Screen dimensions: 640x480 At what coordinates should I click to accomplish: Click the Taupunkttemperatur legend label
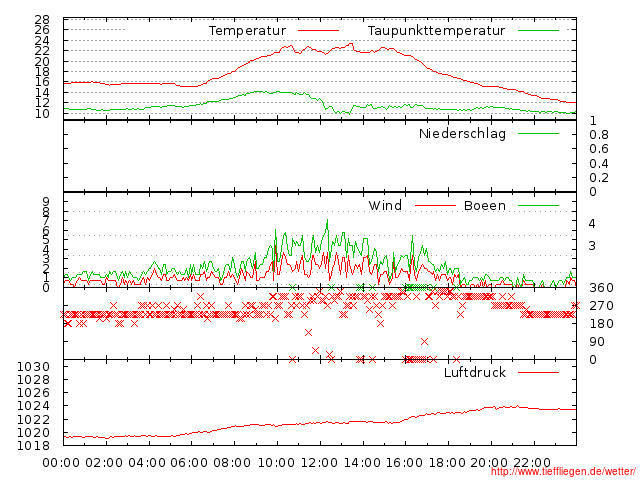(436, 31)
